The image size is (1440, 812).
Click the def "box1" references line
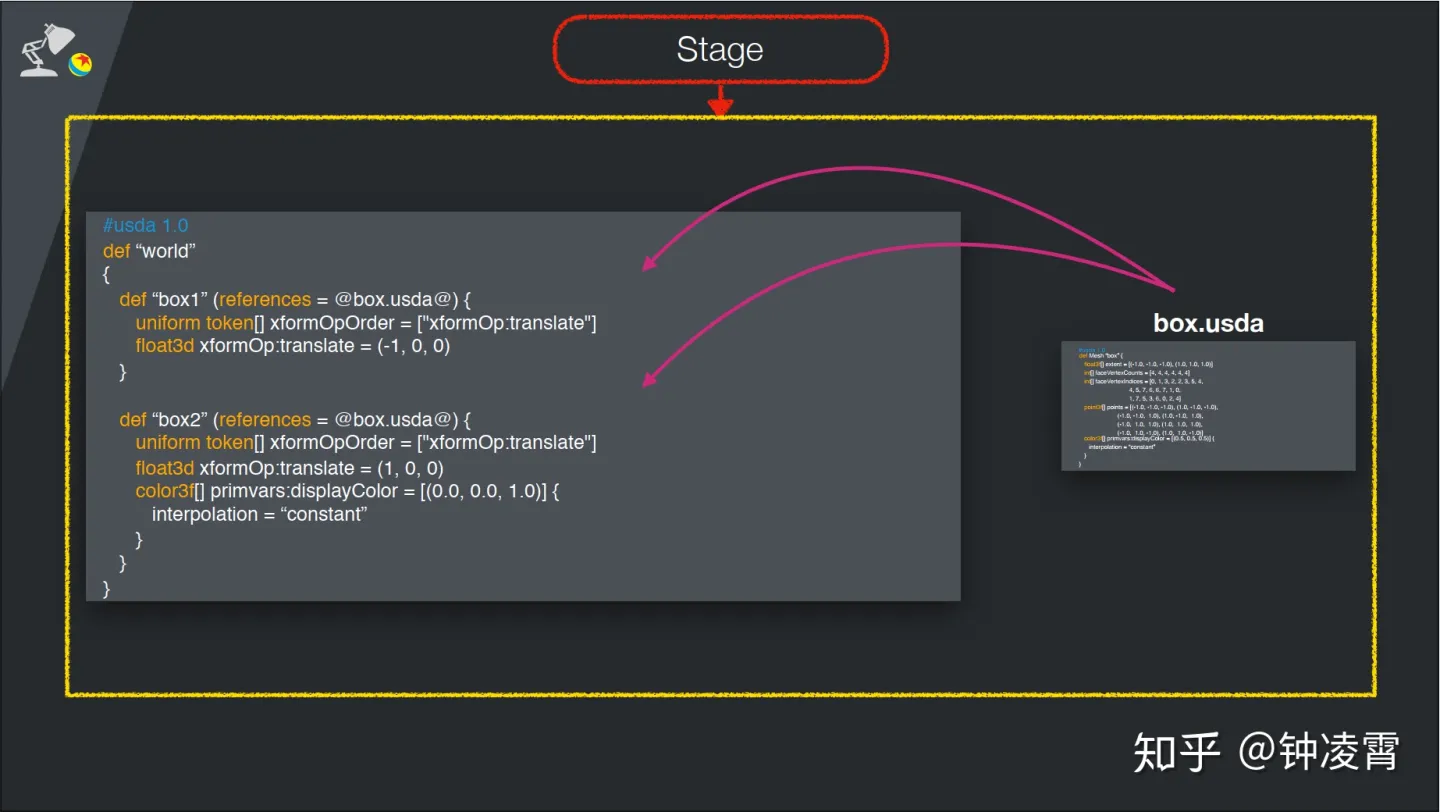295,299
